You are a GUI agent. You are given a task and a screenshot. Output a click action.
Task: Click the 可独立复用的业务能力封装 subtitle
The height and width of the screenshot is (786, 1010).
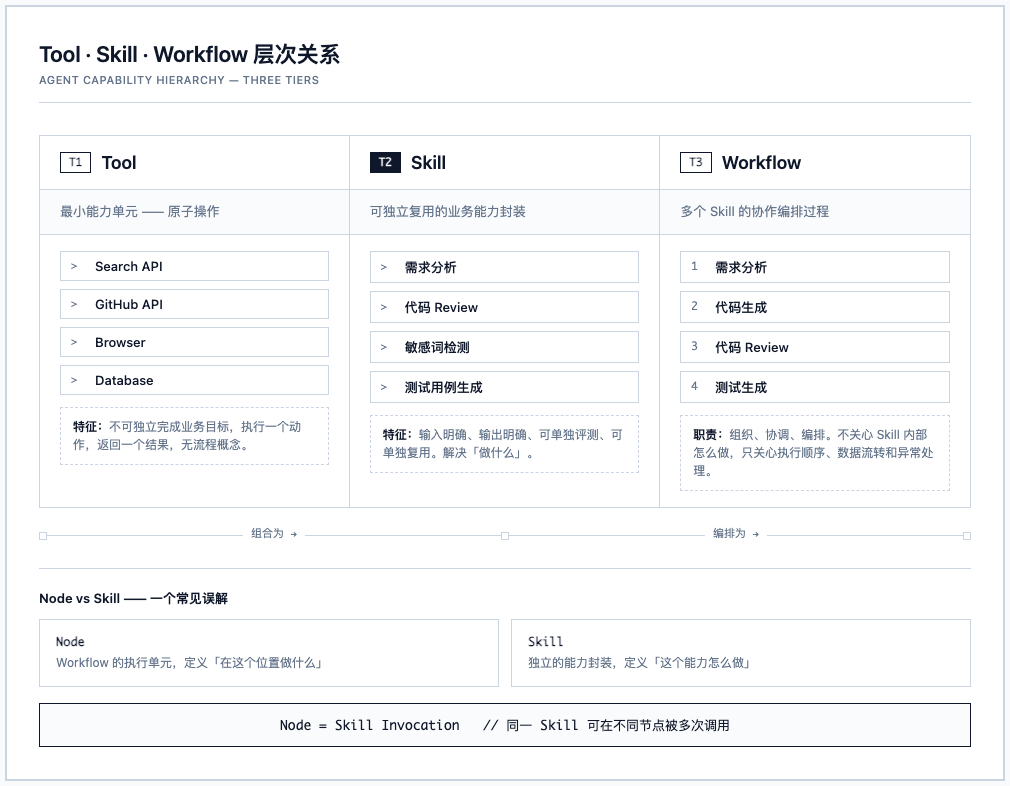tap(448, 211)
